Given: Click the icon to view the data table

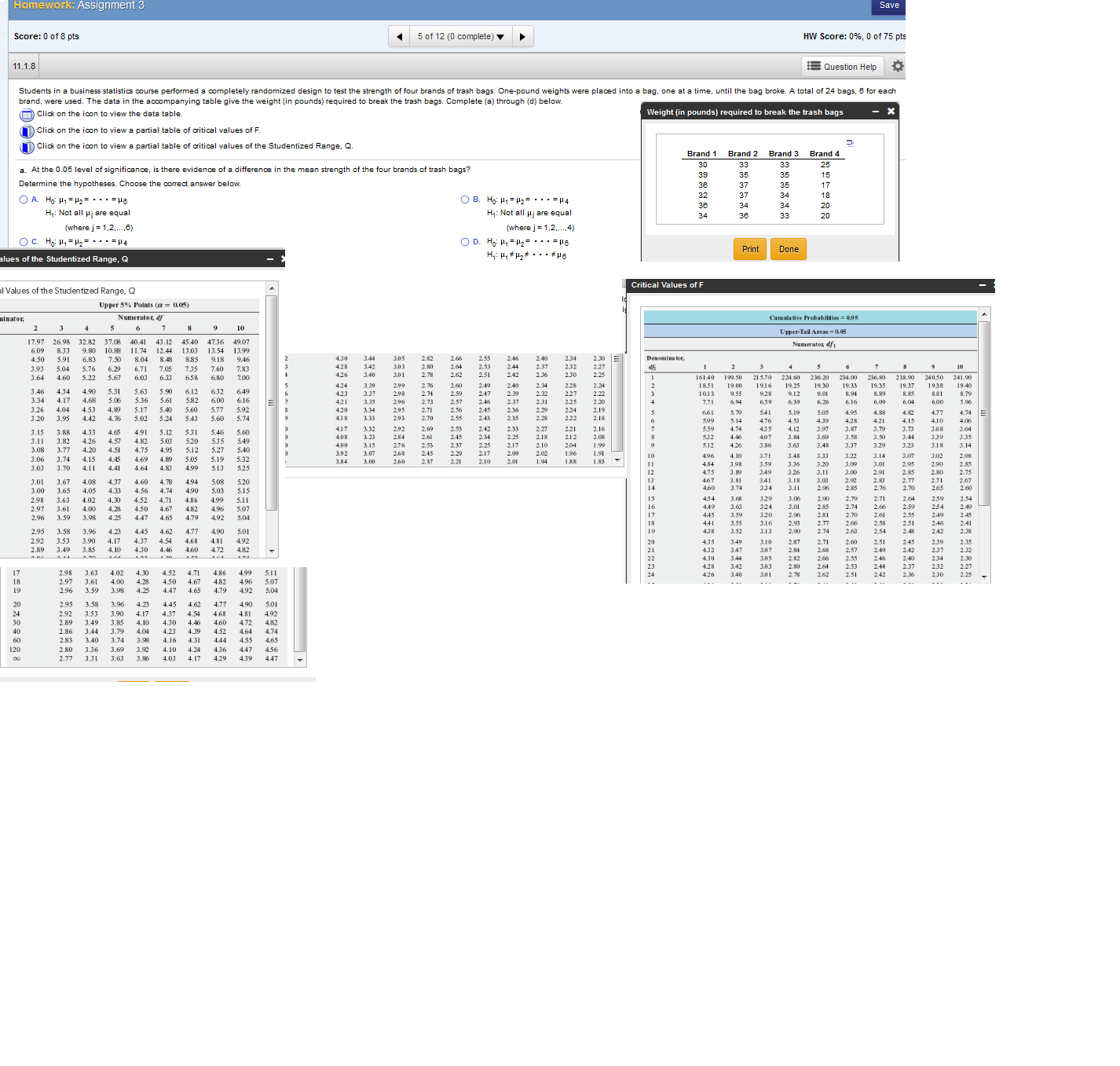Looking at the screenshot, I should 26,114.
